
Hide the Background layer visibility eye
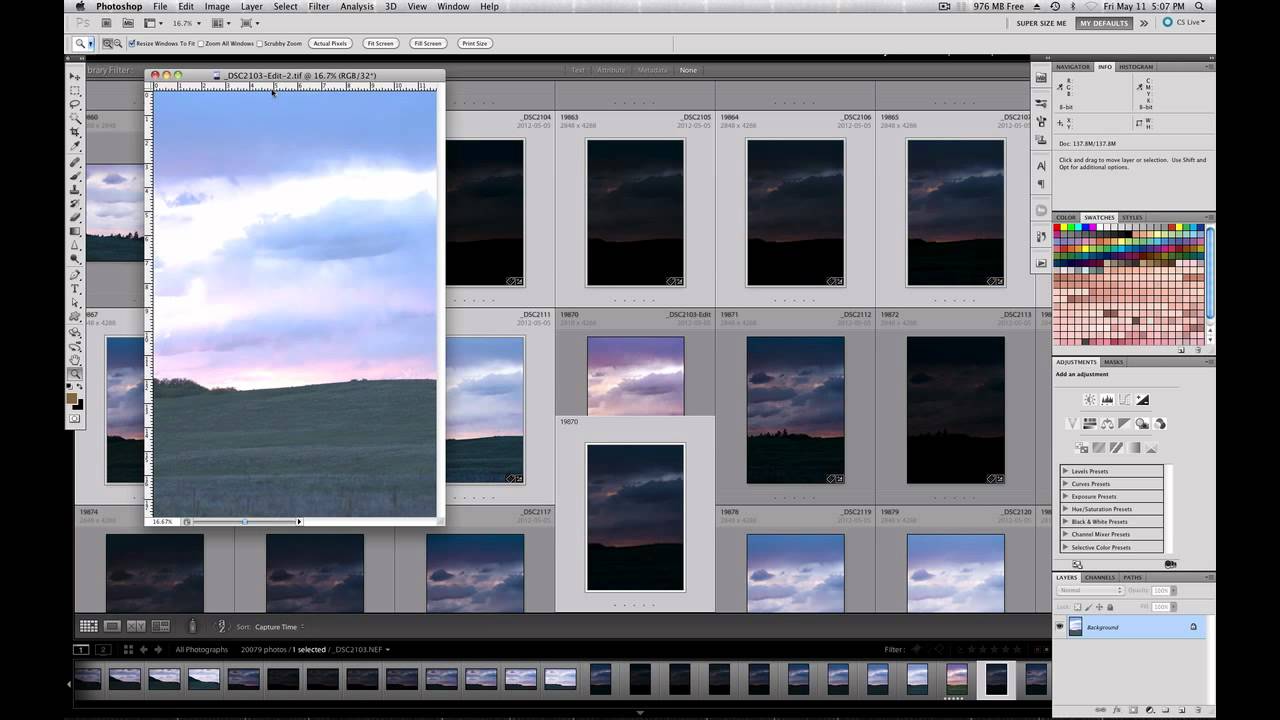point(1059,627)
